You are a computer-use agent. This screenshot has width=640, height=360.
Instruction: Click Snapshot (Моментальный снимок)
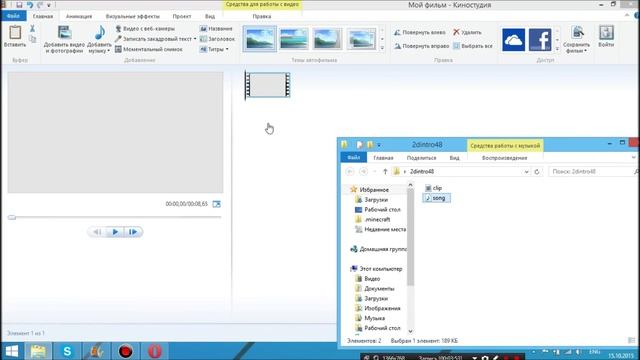pos(149,49)
